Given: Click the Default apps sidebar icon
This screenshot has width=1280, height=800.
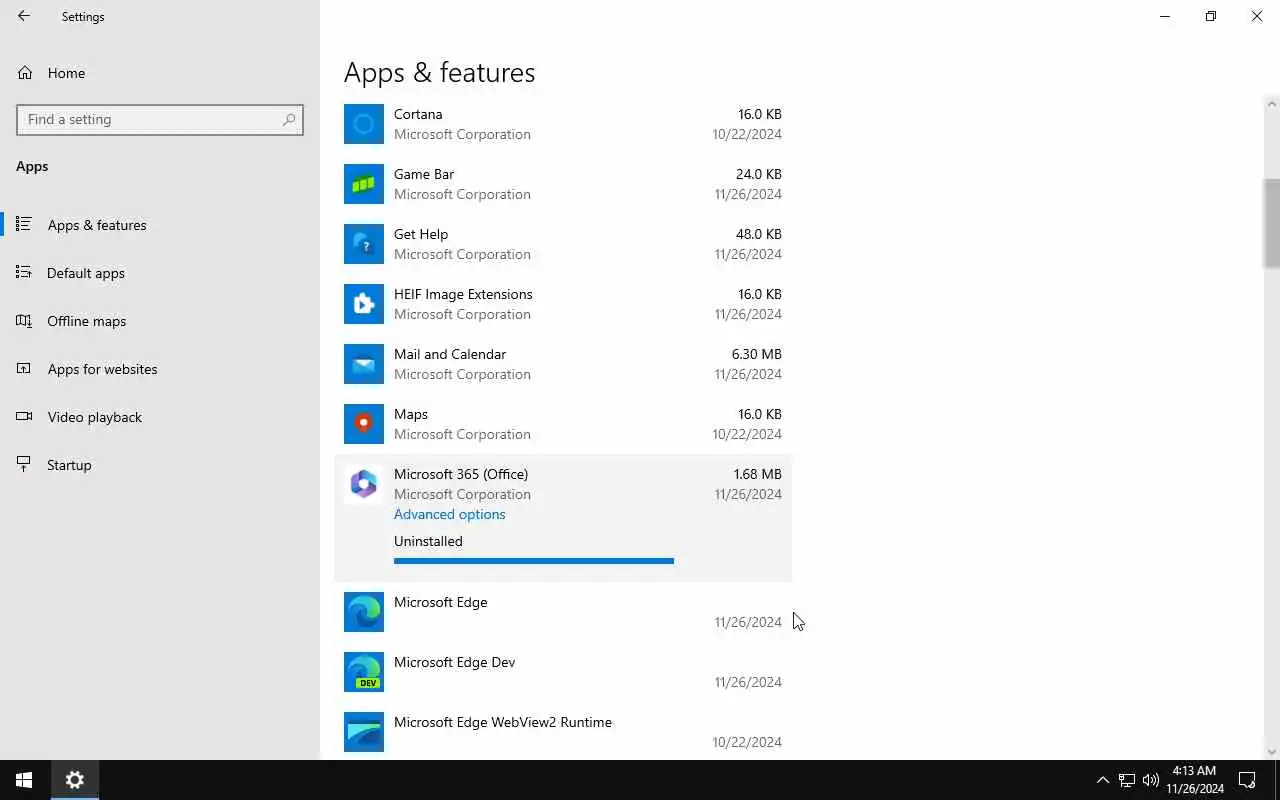Looking at the screenshot, I should point(24,273).
